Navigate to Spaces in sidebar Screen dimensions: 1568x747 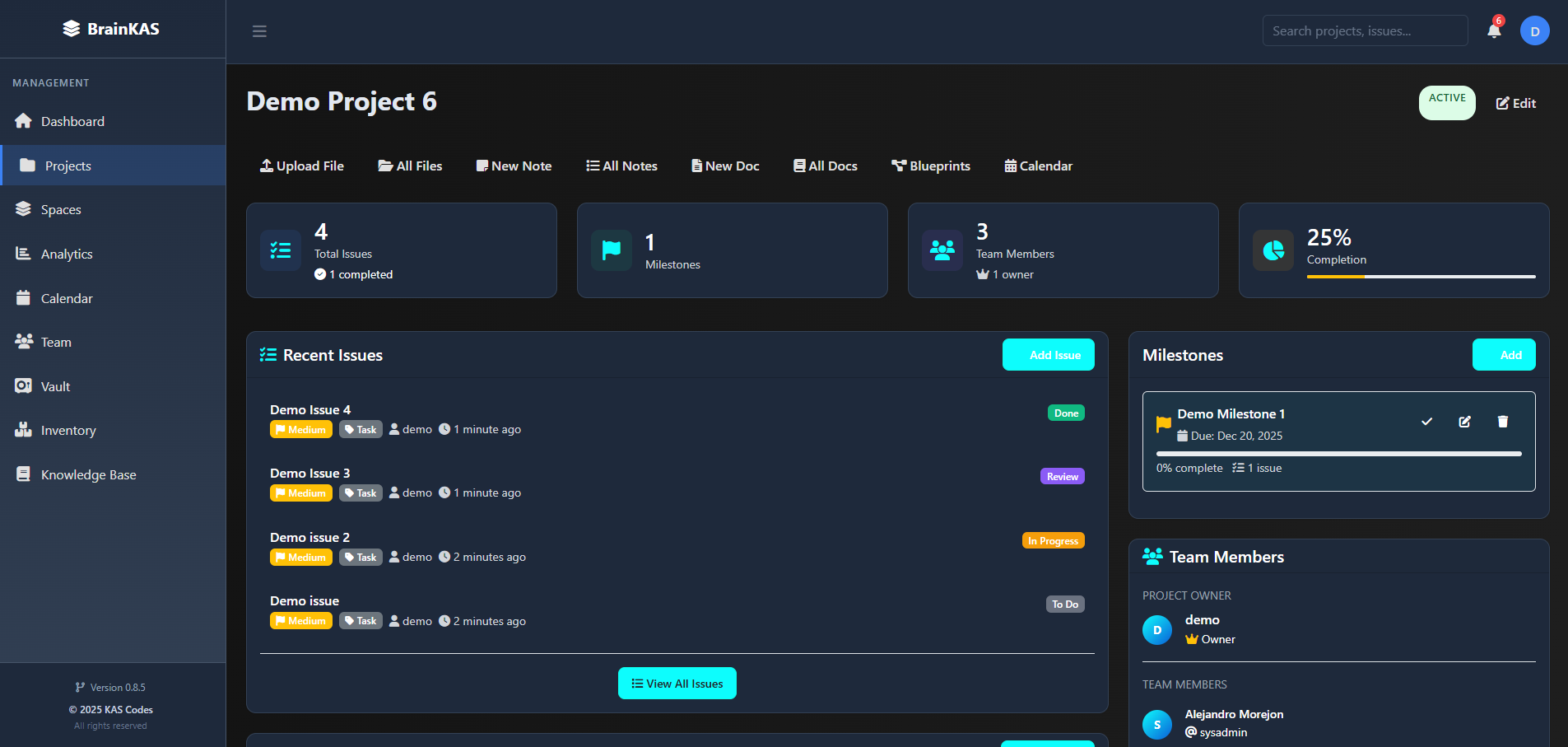click(61, 210)
